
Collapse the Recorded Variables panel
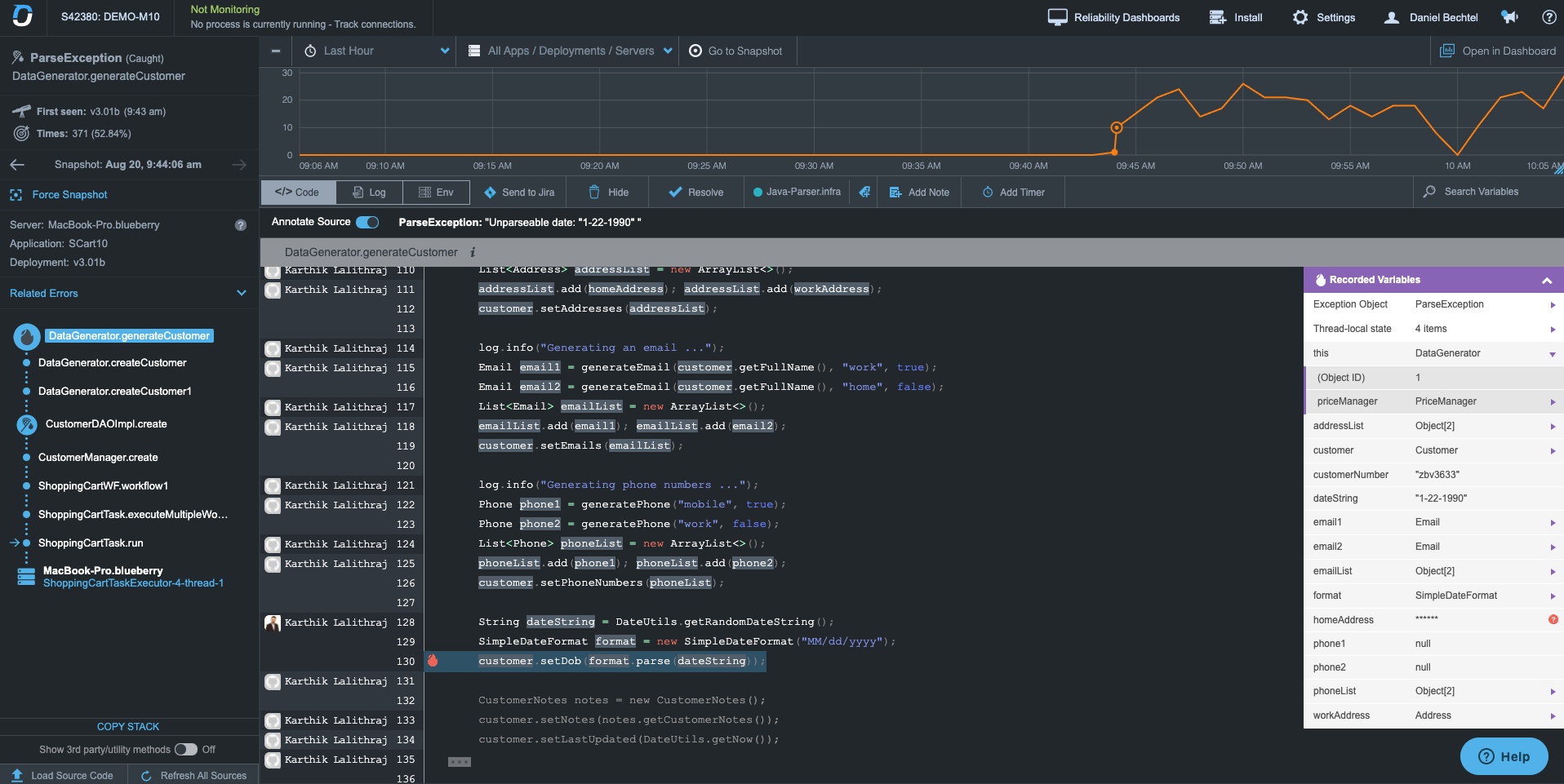point(1546,280)
